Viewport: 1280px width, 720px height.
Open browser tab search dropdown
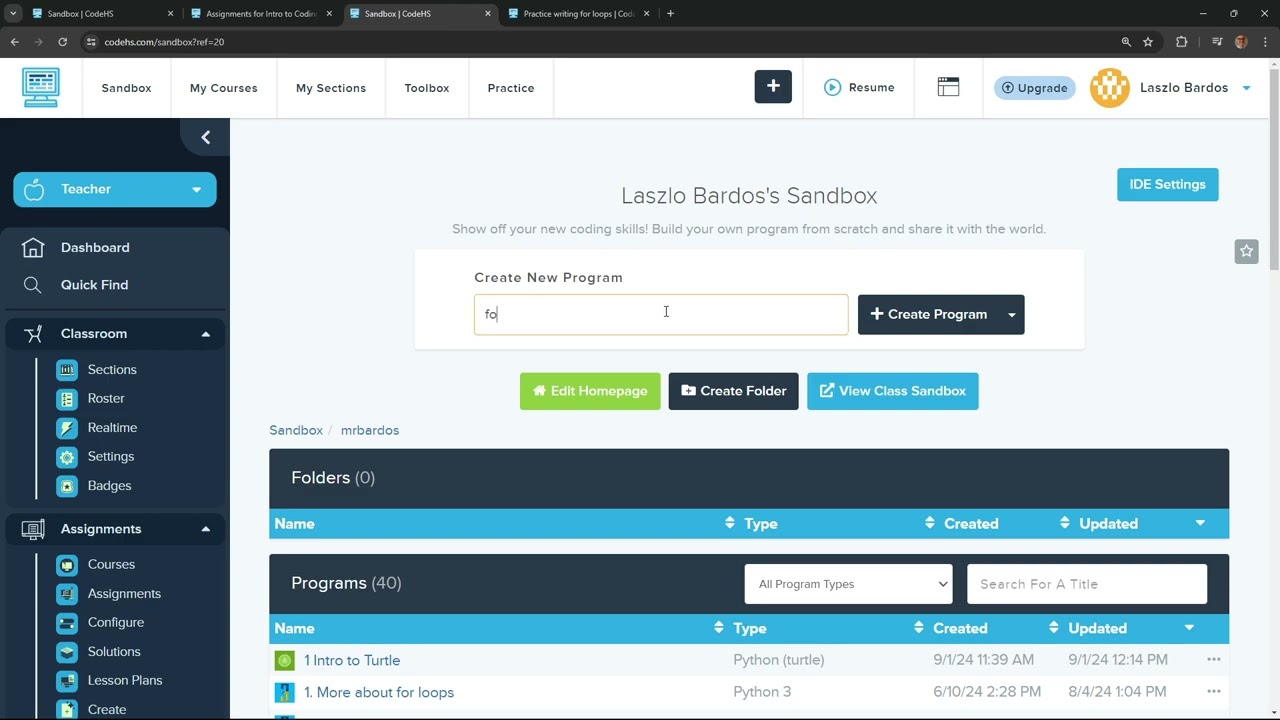pyautogui.click(x=13, y=14)
